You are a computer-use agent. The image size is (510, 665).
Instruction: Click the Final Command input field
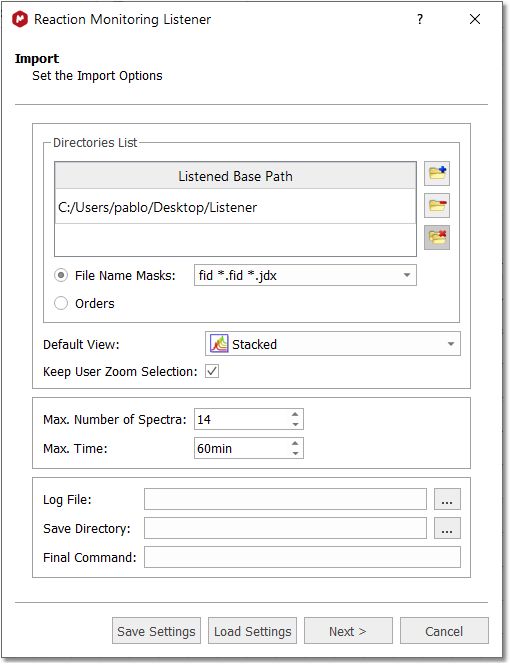point(302,557)
